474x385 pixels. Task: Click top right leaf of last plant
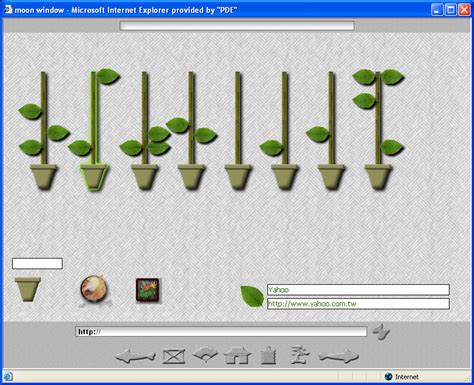click(392, 77)
